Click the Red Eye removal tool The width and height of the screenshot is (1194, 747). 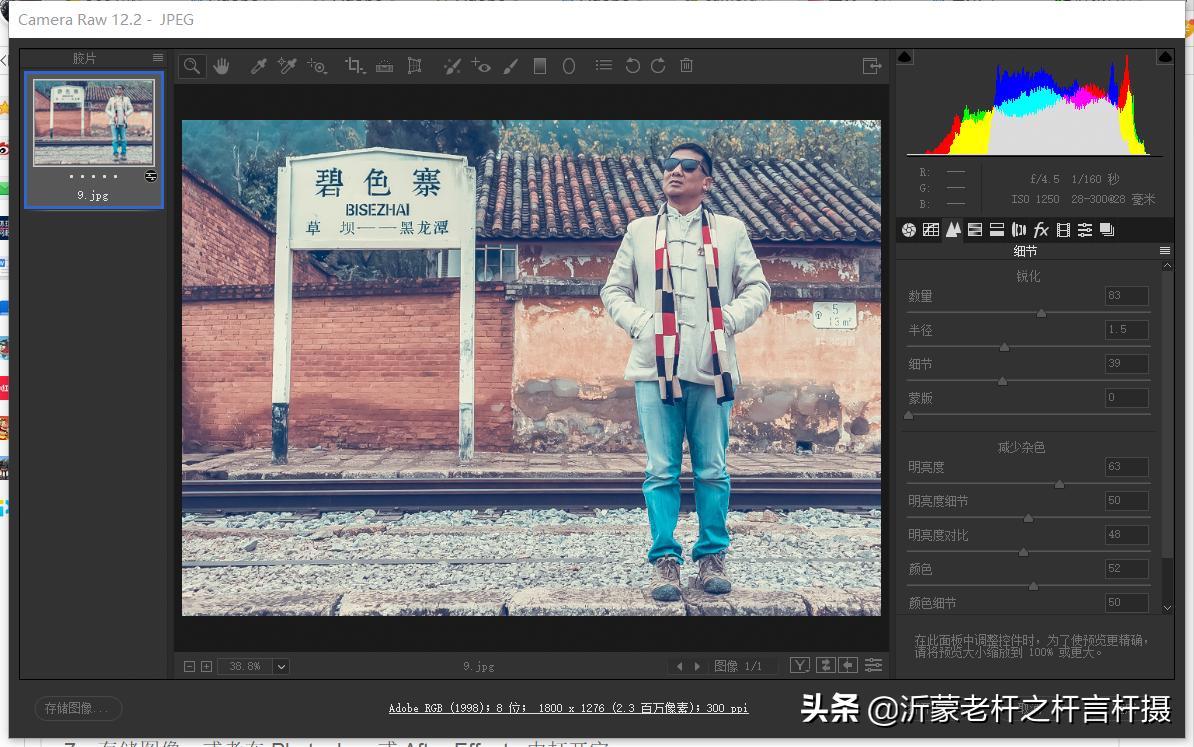[x=480, y=66]
